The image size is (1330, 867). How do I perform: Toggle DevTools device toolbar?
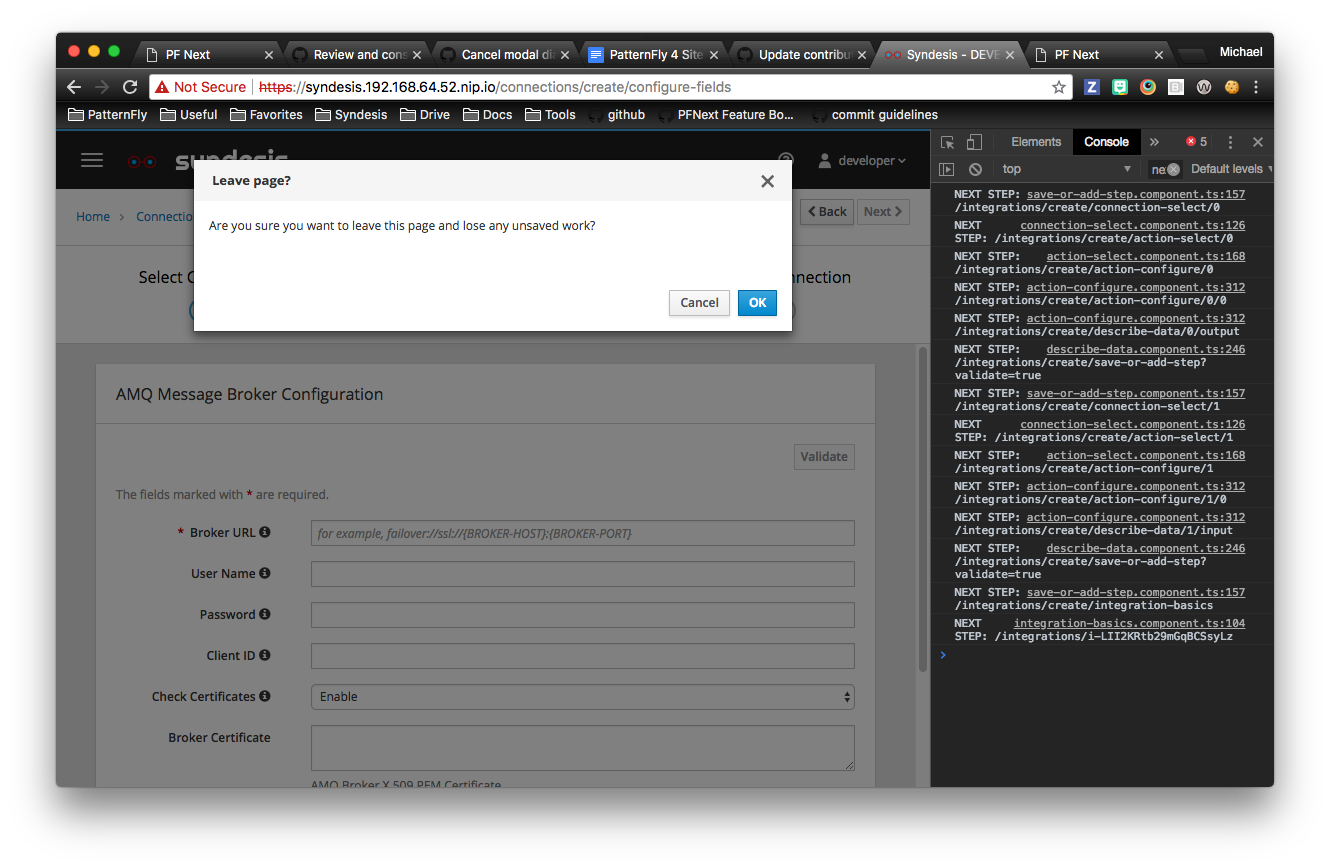click(x=975, y=142)
